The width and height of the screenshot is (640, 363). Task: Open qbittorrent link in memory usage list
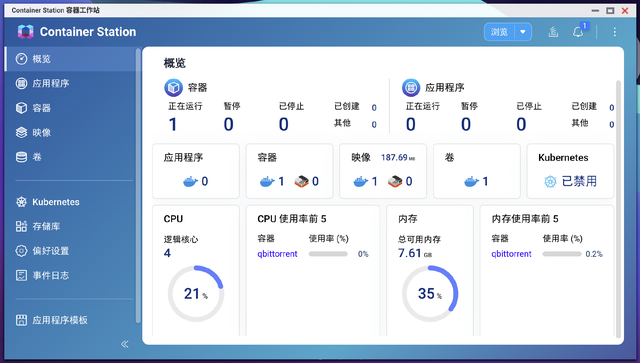click(511, 254)
